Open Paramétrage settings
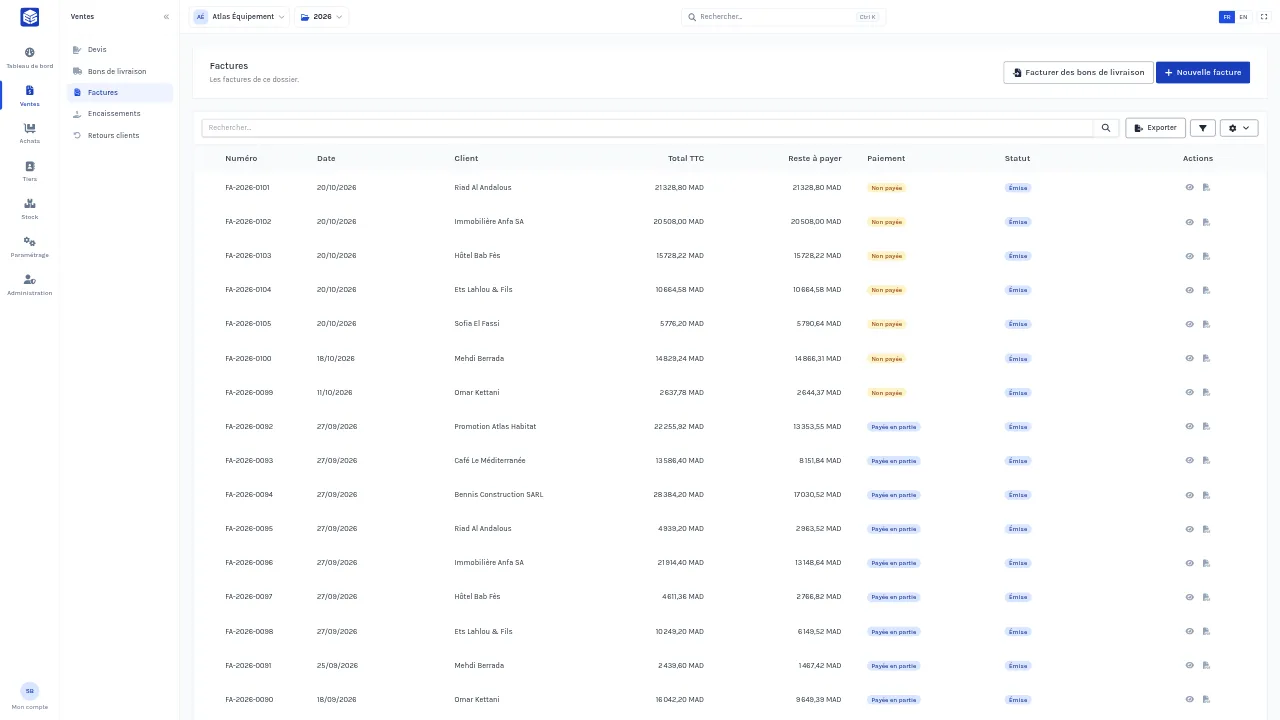1280x720 pixels. pos(29,247)
